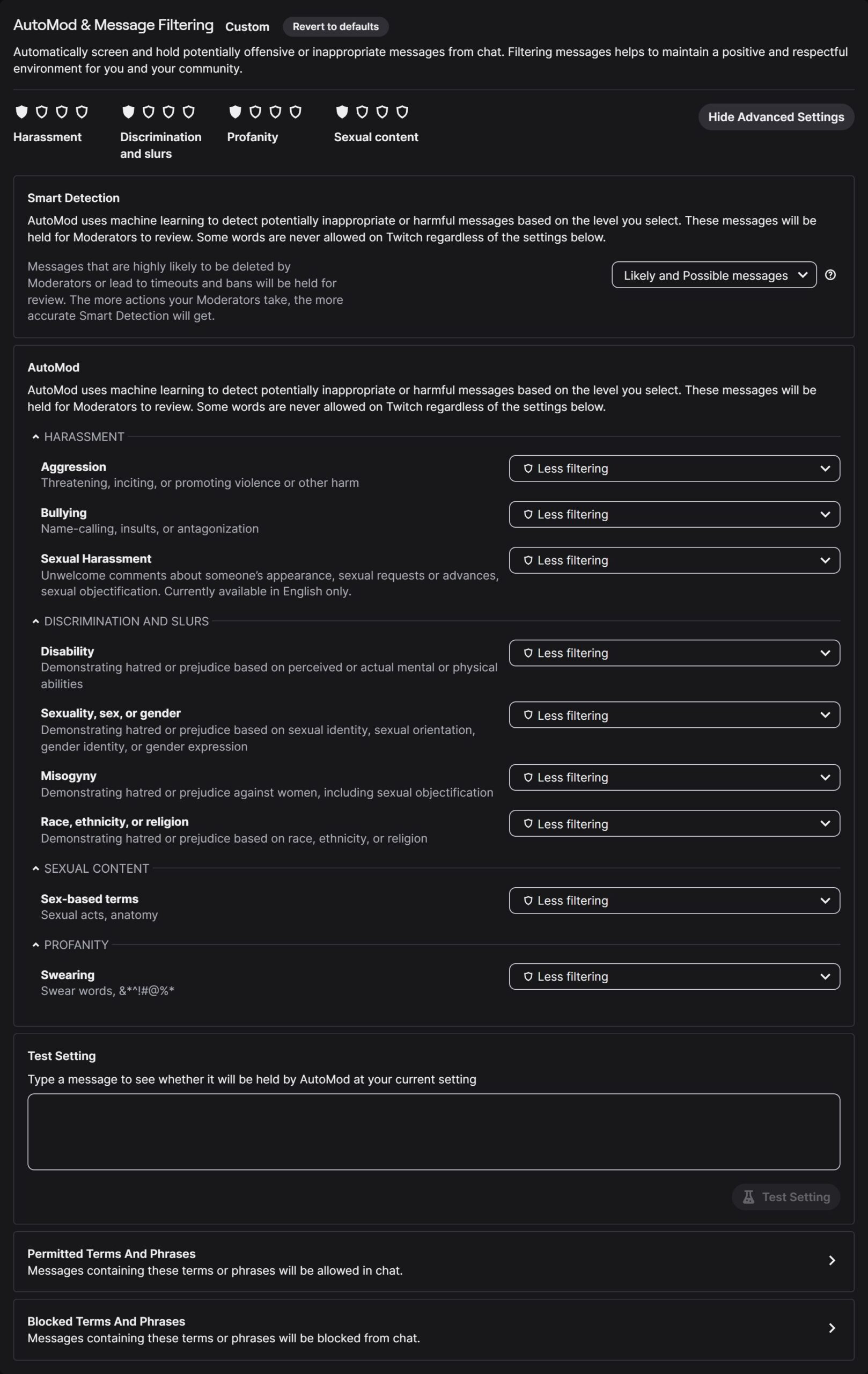Set Discrimination and slurs to second shield

pos(148,112)
